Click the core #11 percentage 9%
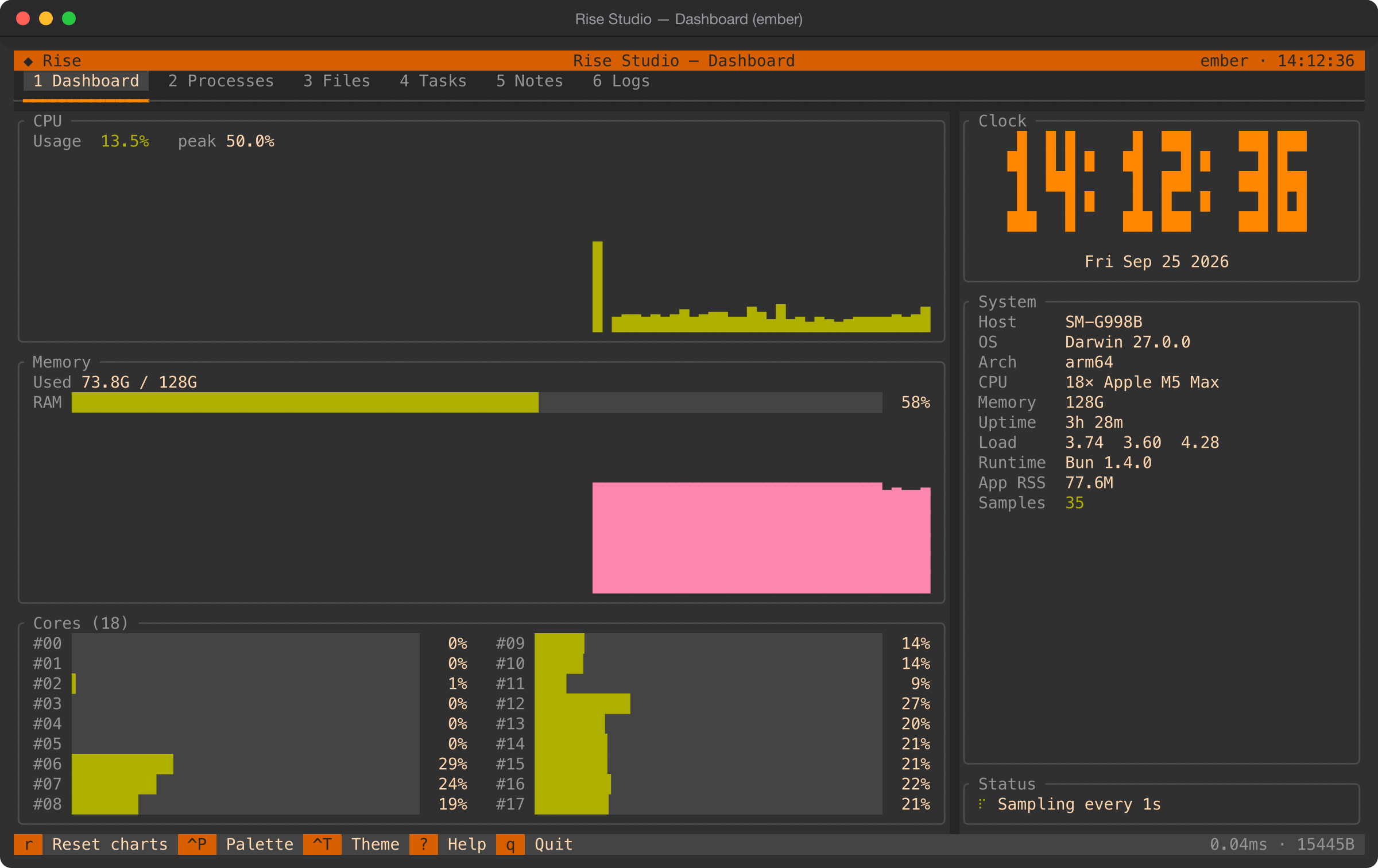 pos(920,684)
